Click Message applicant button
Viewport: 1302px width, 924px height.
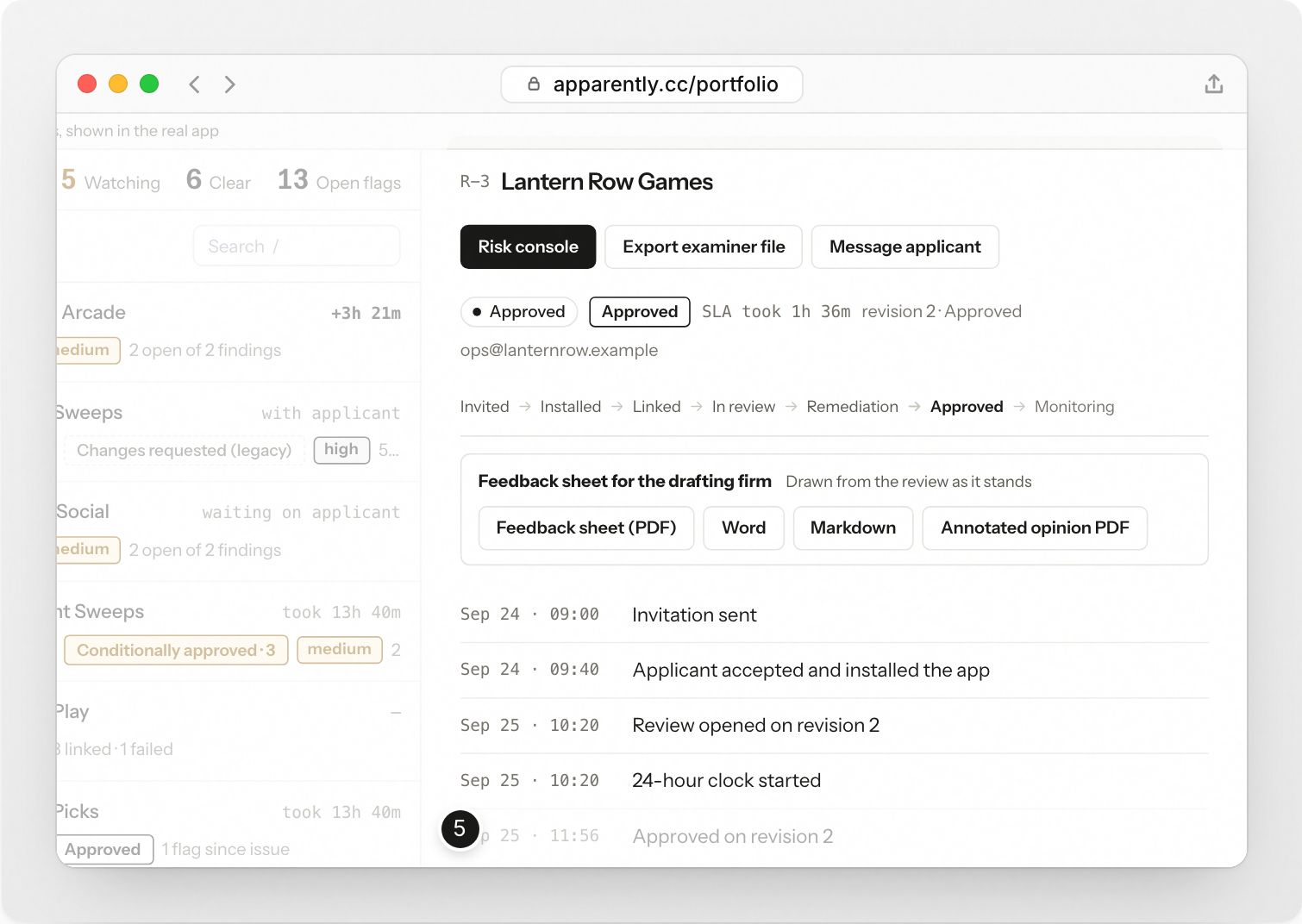pyautogui.click(x=905, y=247)
